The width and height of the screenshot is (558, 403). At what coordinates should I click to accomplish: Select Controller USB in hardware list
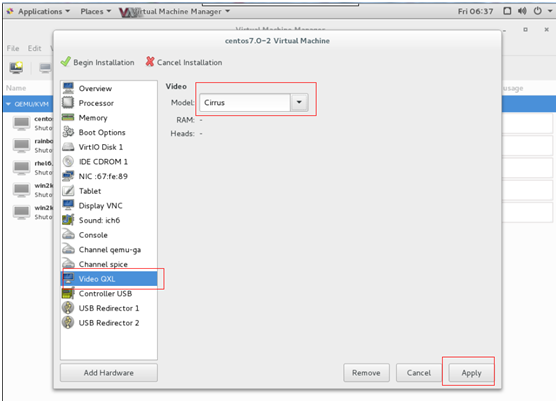pyautogui.click(x=109, y=293)
